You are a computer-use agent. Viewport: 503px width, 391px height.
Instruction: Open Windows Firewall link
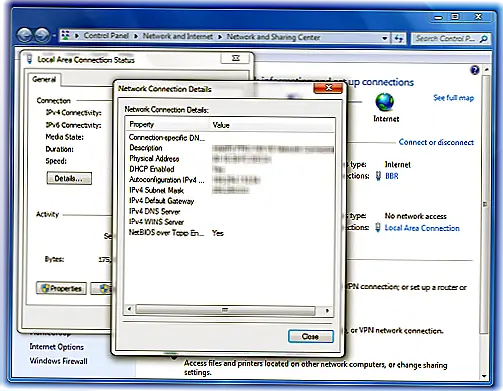coord(58,361)
